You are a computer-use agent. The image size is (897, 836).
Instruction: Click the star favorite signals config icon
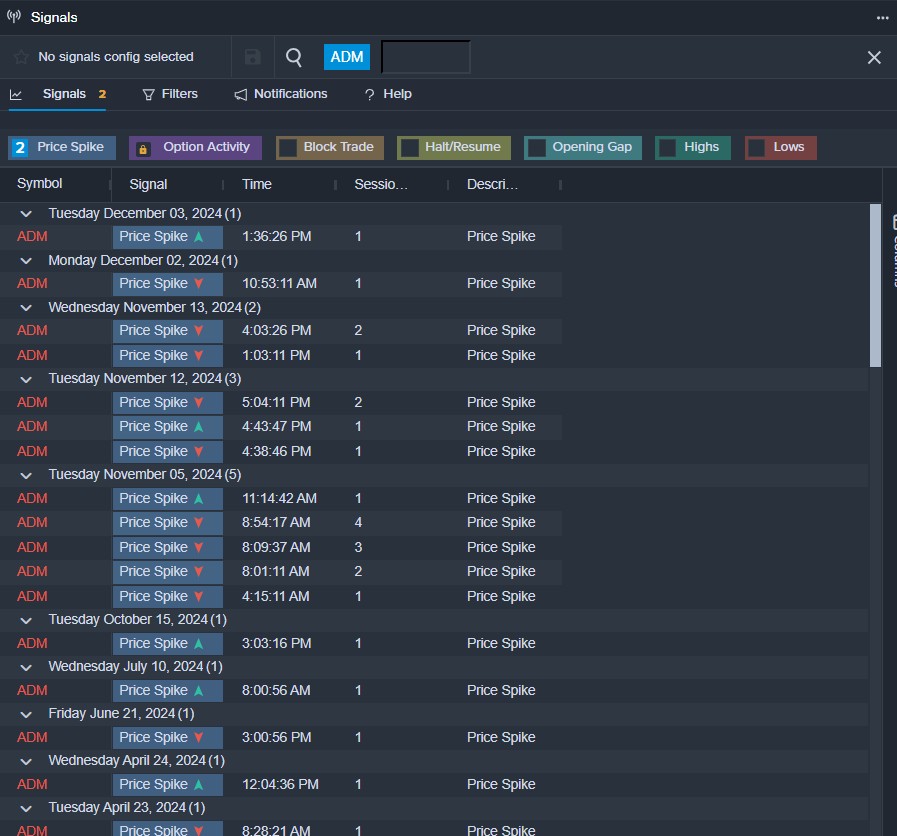21,57
